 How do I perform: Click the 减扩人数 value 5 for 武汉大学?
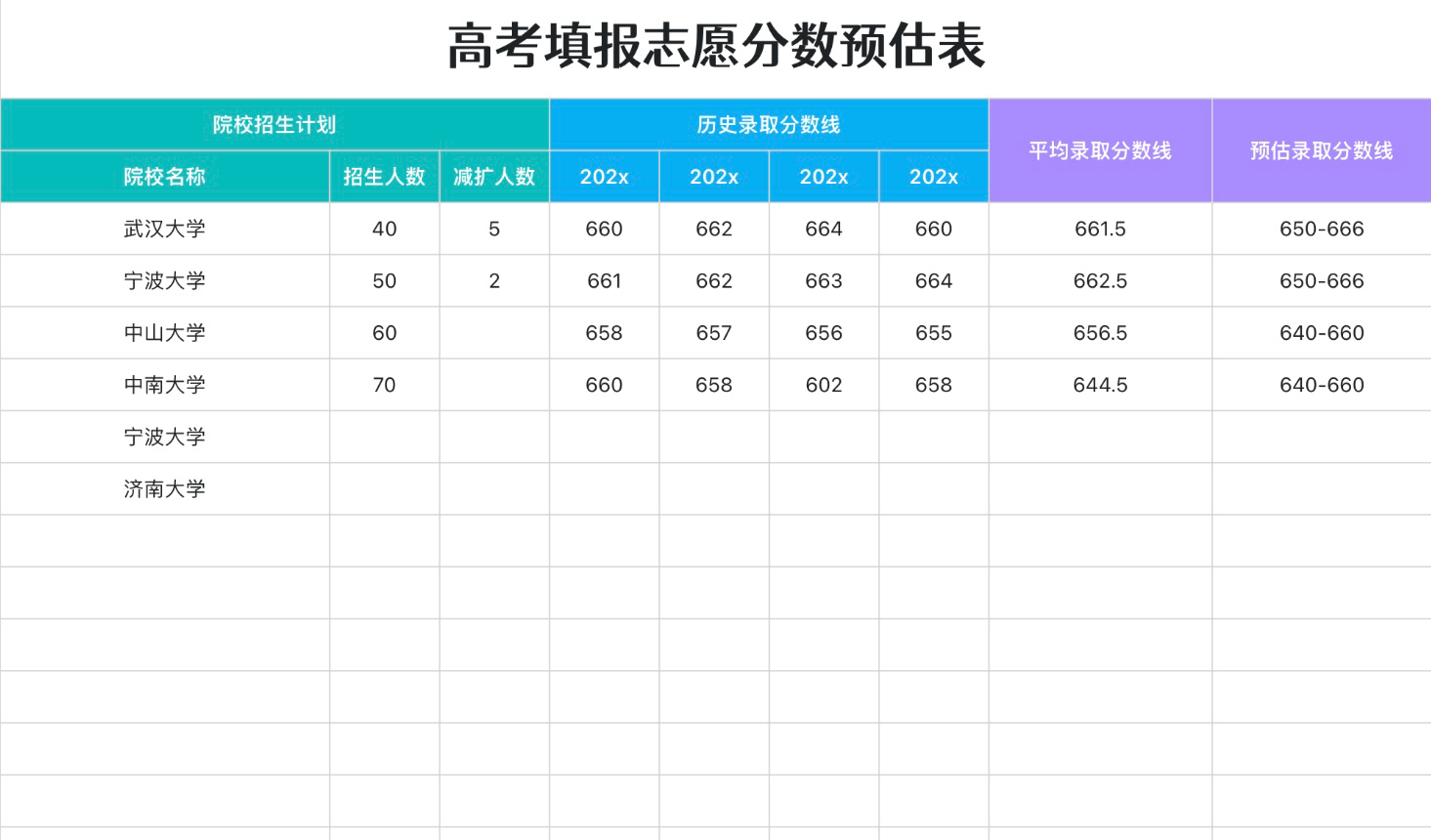tap(494, 229)
